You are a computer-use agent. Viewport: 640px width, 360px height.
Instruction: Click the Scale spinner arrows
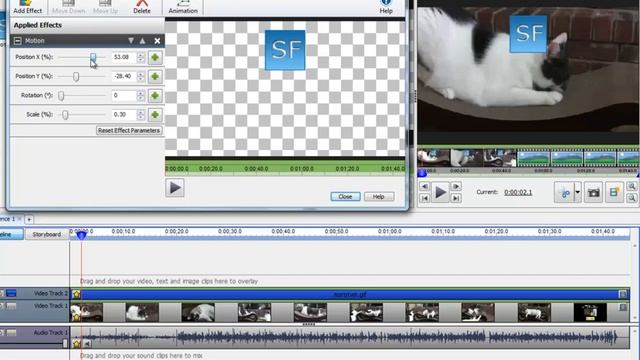pyautogui.click(x=141, y=115)
